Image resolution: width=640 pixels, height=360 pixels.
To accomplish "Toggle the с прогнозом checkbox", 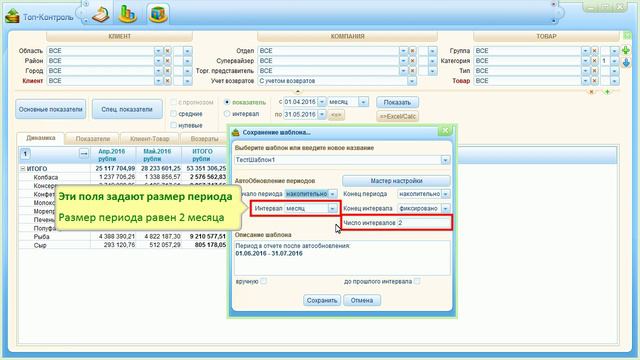I will [x=173, y=102].
